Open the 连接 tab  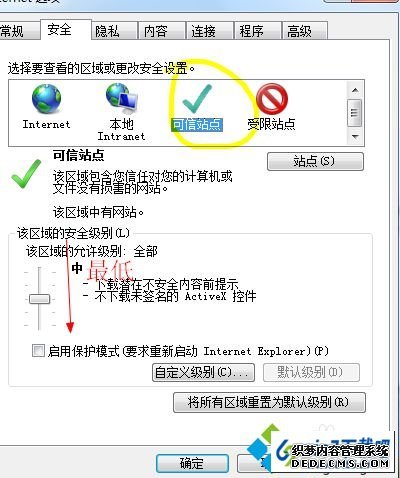click(x=210, y=31)
